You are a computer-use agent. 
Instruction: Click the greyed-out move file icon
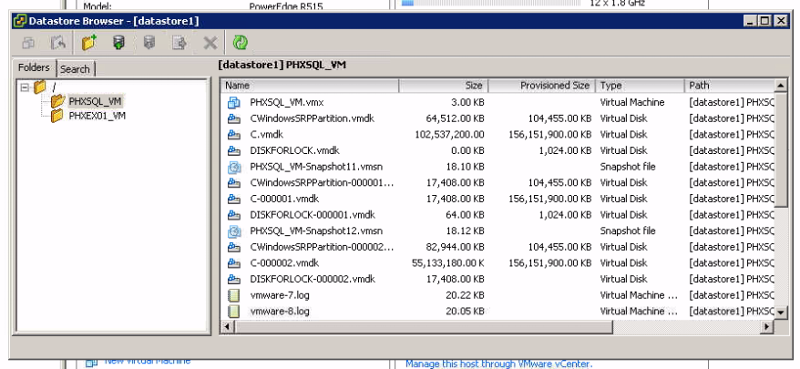[179, 43]
